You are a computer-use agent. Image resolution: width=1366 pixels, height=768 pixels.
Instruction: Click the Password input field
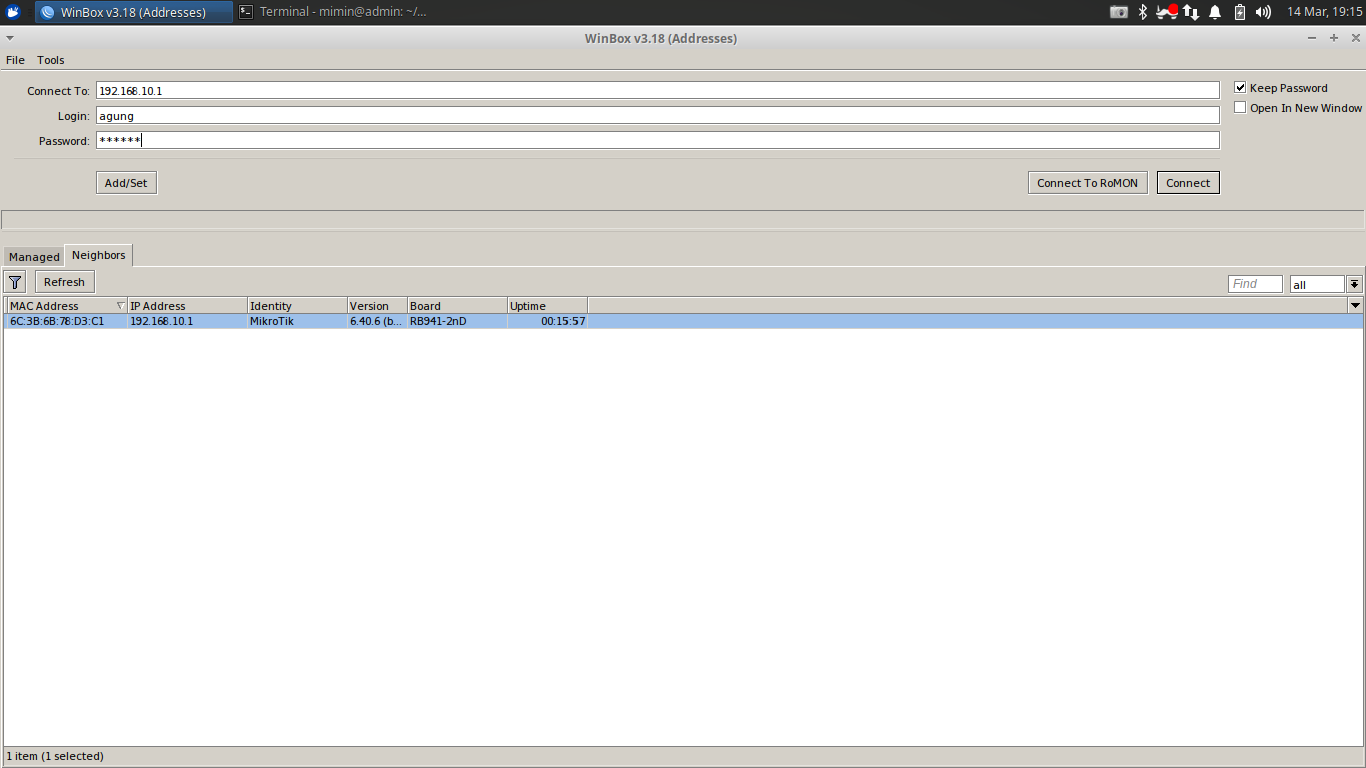pyautogui.click(x=657, y=141)
